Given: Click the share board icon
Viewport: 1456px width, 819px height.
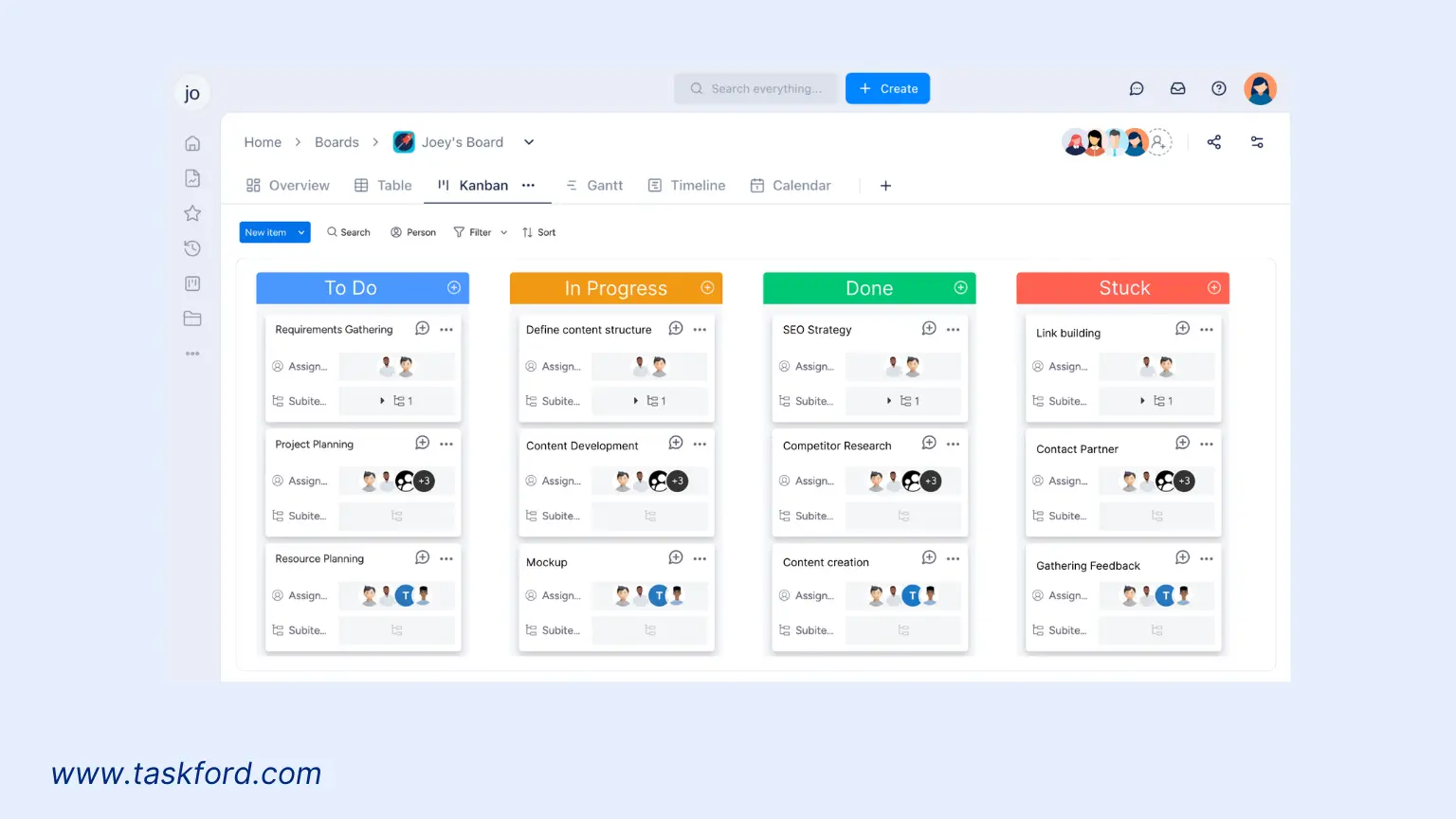Looking at the screenshot, I should [1214, 142].
